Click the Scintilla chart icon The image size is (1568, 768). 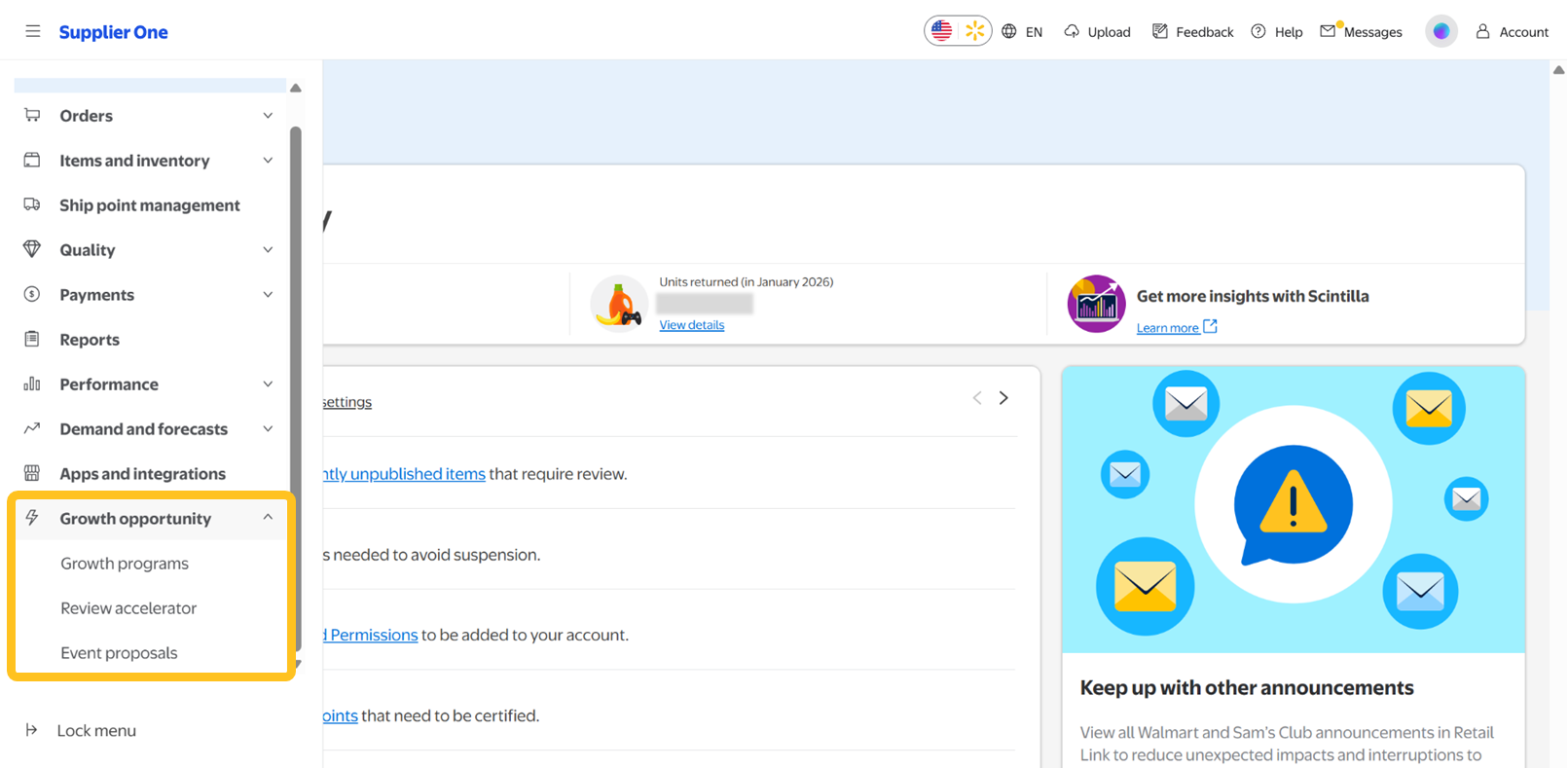pos(1096,304)
